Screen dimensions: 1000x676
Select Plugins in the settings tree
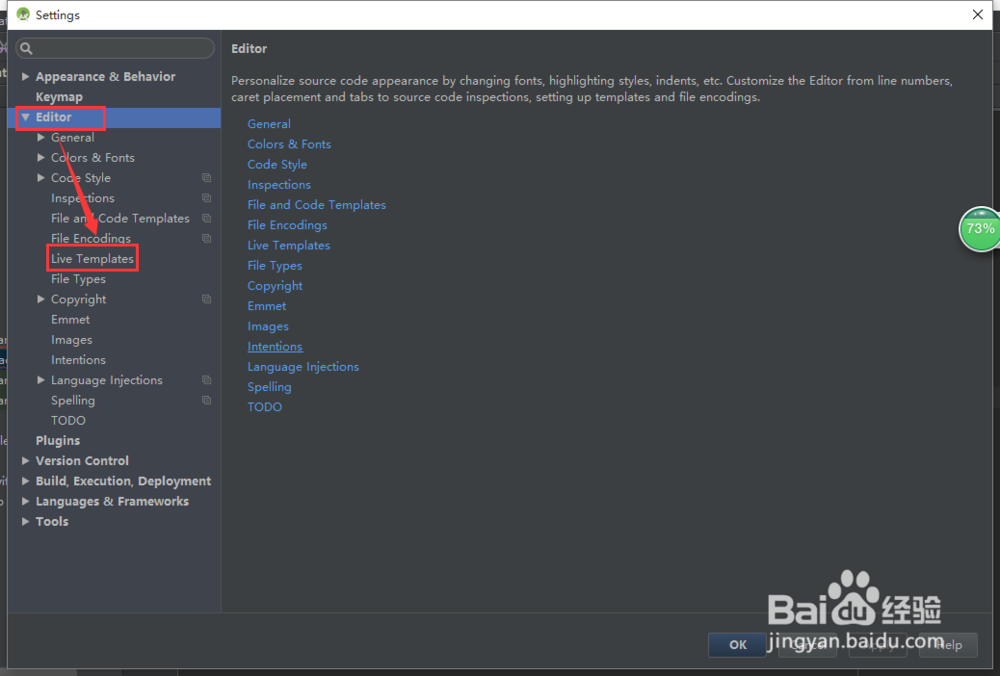tap(57, 440)
